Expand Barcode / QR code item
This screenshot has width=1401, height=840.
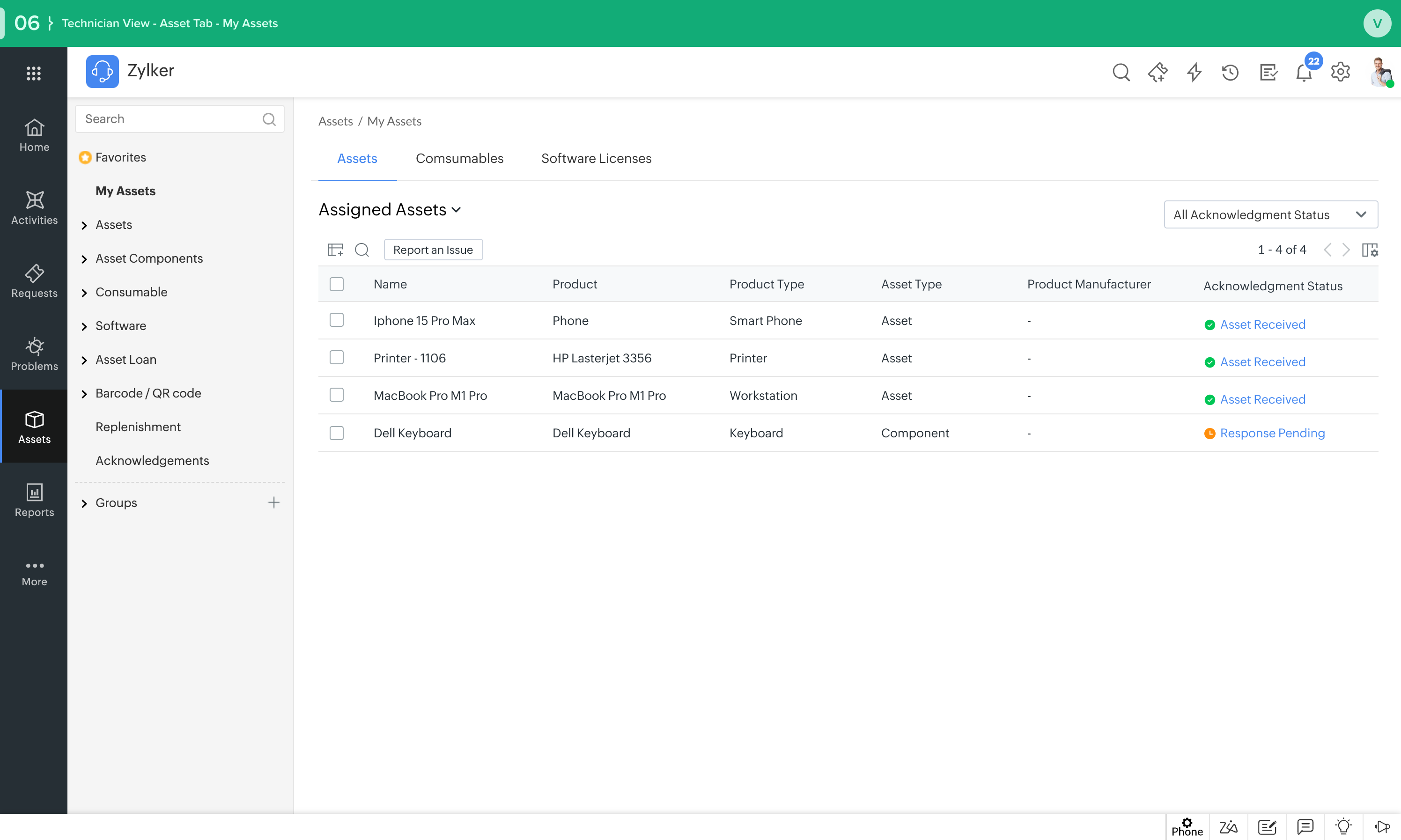[x=84, y=394]
